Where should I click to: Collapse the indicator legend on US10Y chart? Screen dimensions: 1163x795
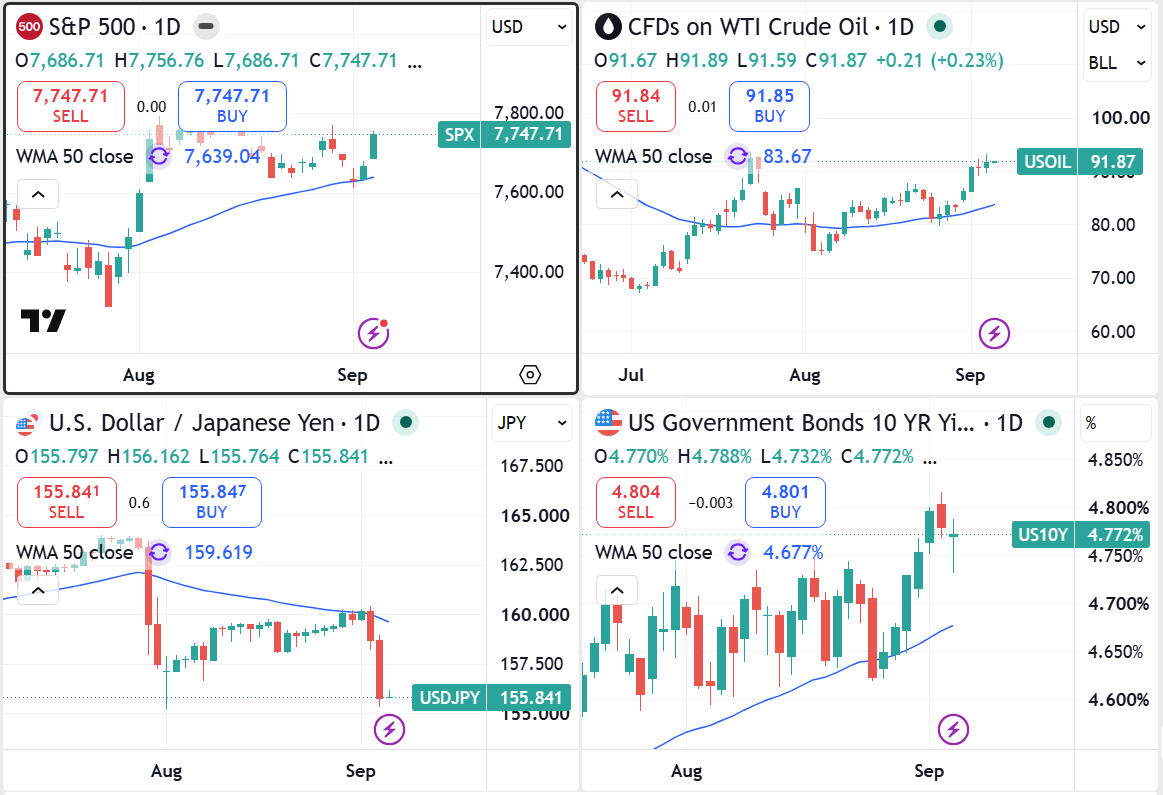pos(617,590)
